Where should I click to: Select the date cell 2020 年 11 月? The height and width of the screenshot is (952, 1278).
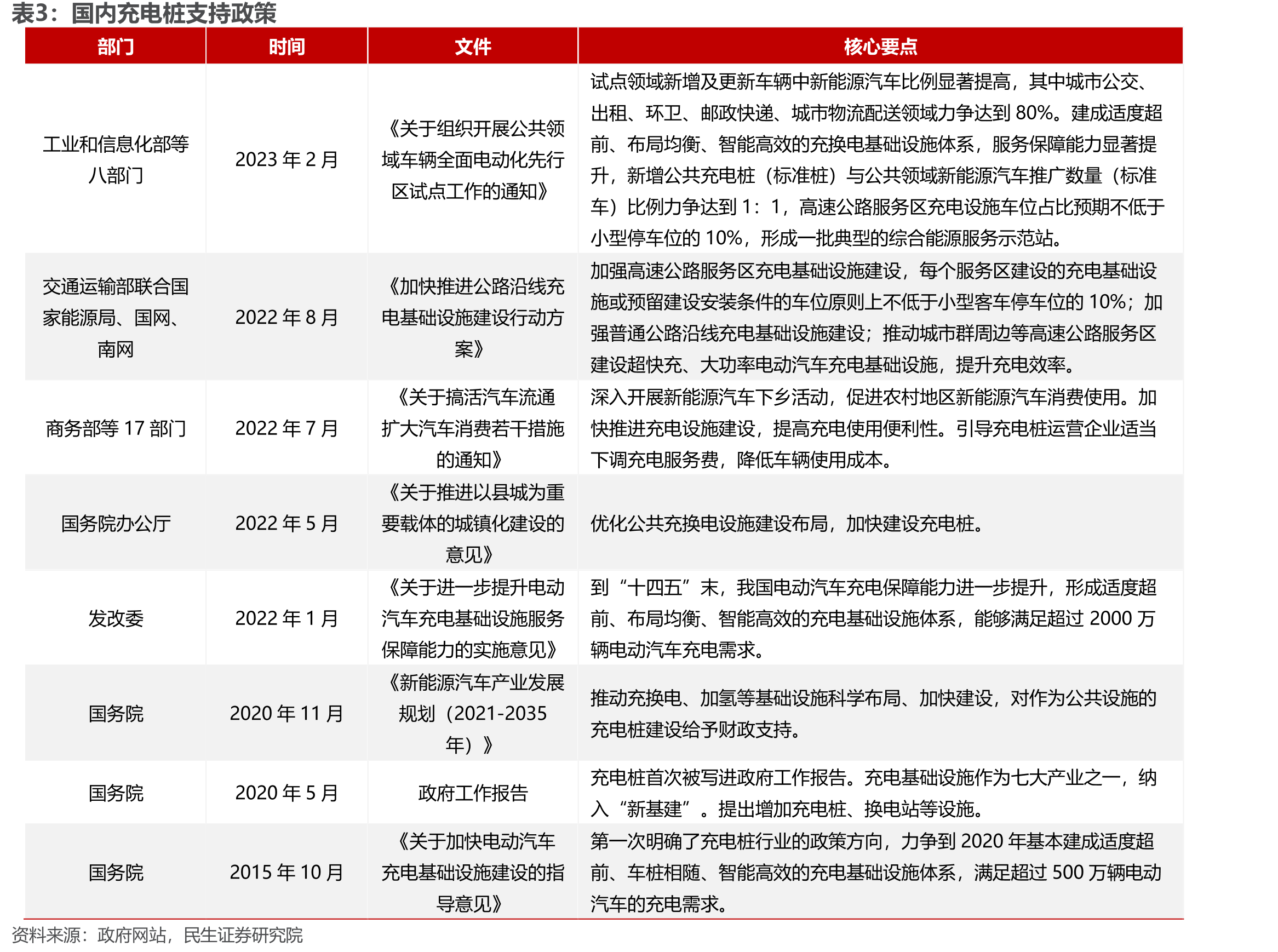click(286, 713)
